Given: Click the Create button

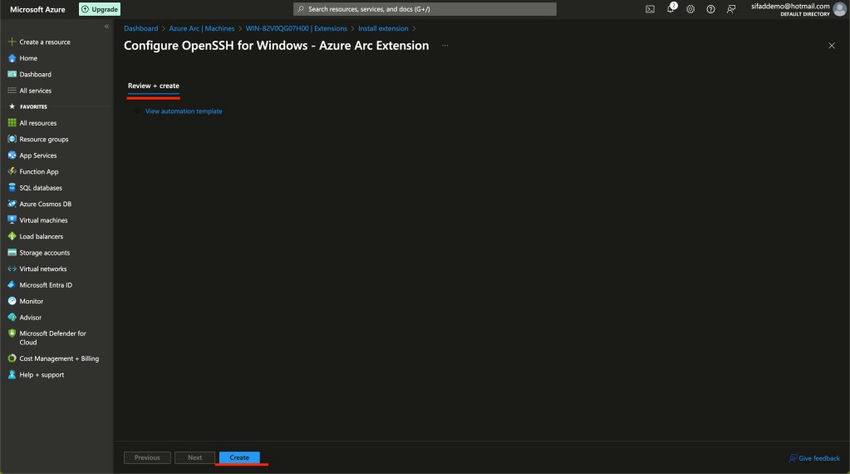Looking at the screenshot, I should coord(239,458).
